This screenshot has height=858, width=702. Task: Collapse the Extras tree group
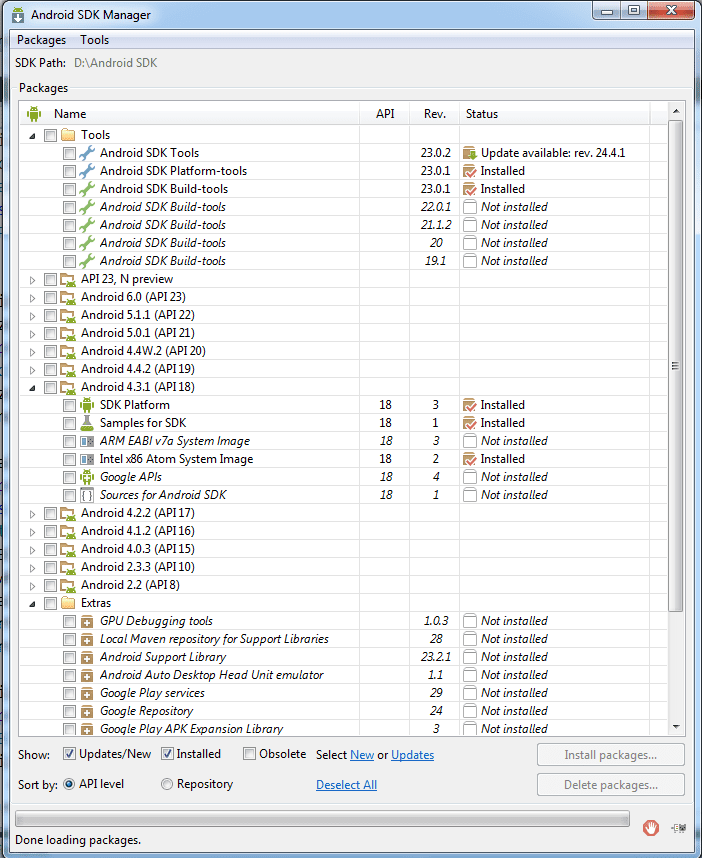(32, 603)
